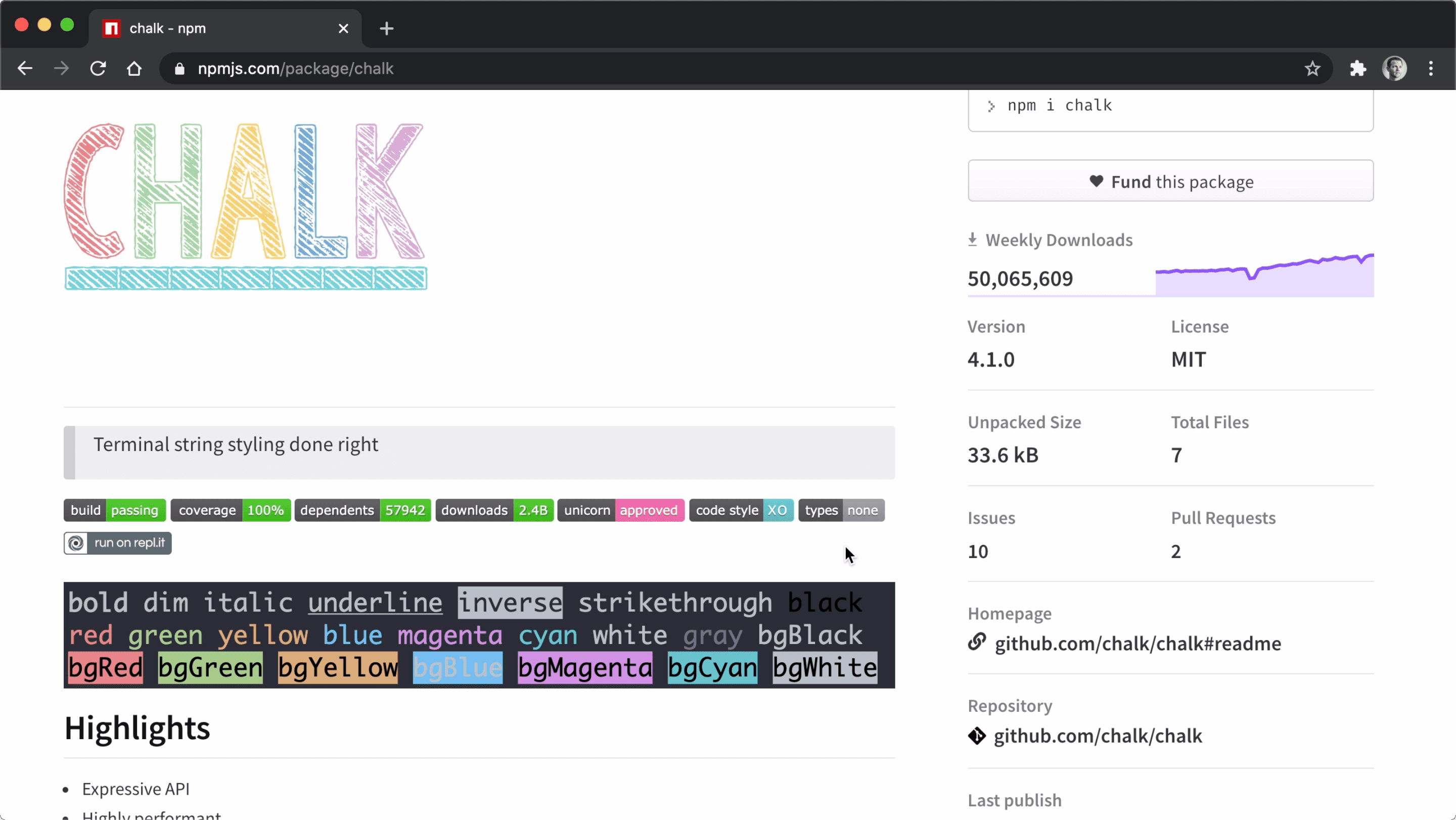Click the Expressive API list item
Viewport: 1456px width, 820px height.
click(x=135, y=789)
